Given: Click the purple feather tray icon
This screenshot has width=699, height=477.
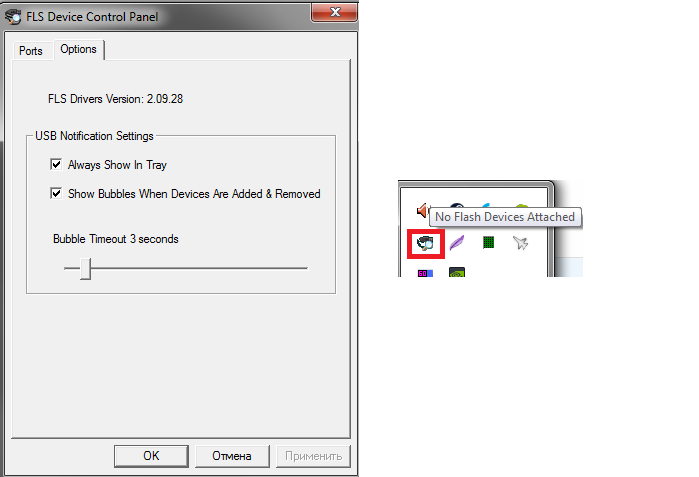Looking at the screenshot, I should tap(457, 243).
